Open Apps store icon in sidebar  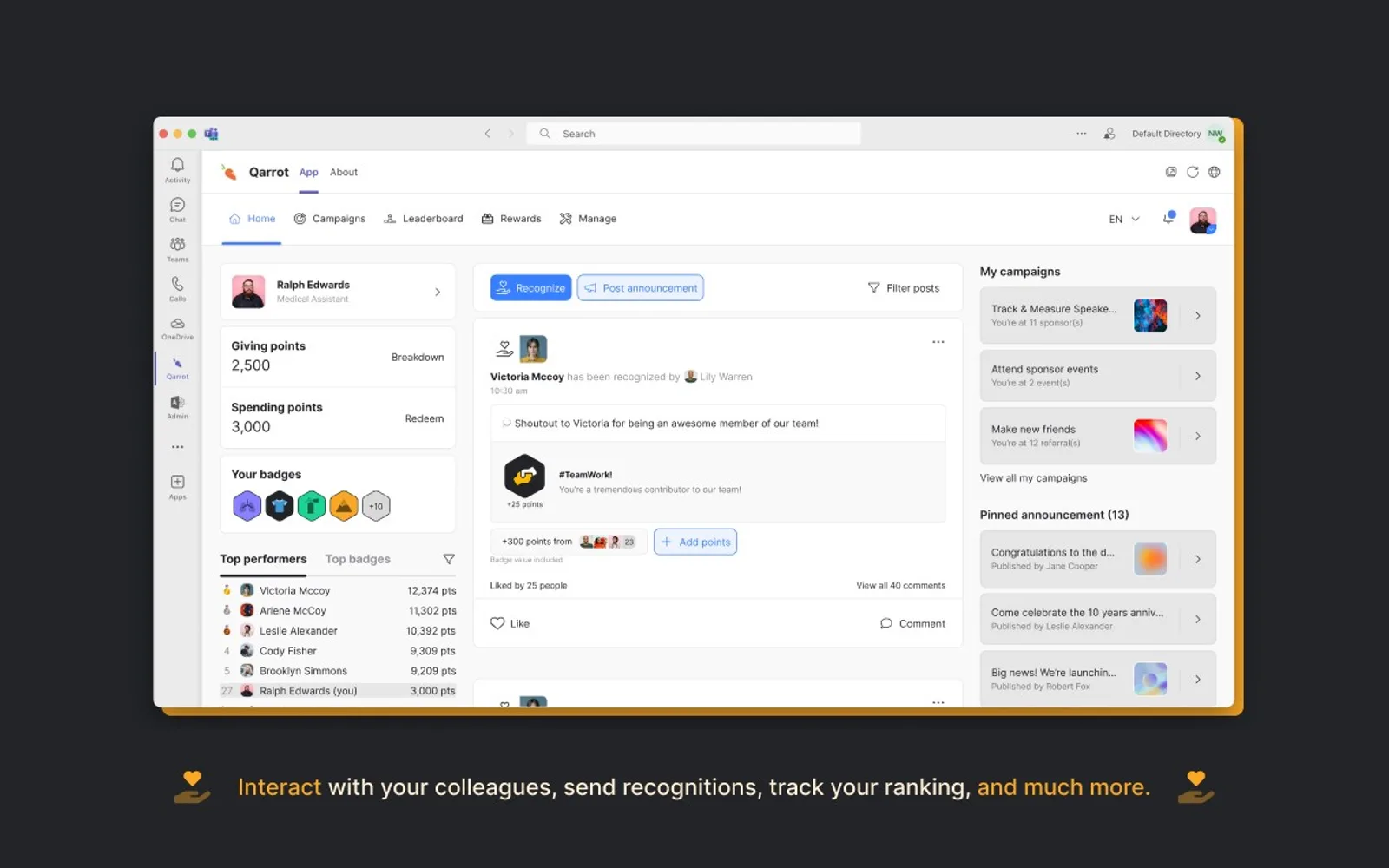pos(177,487)
